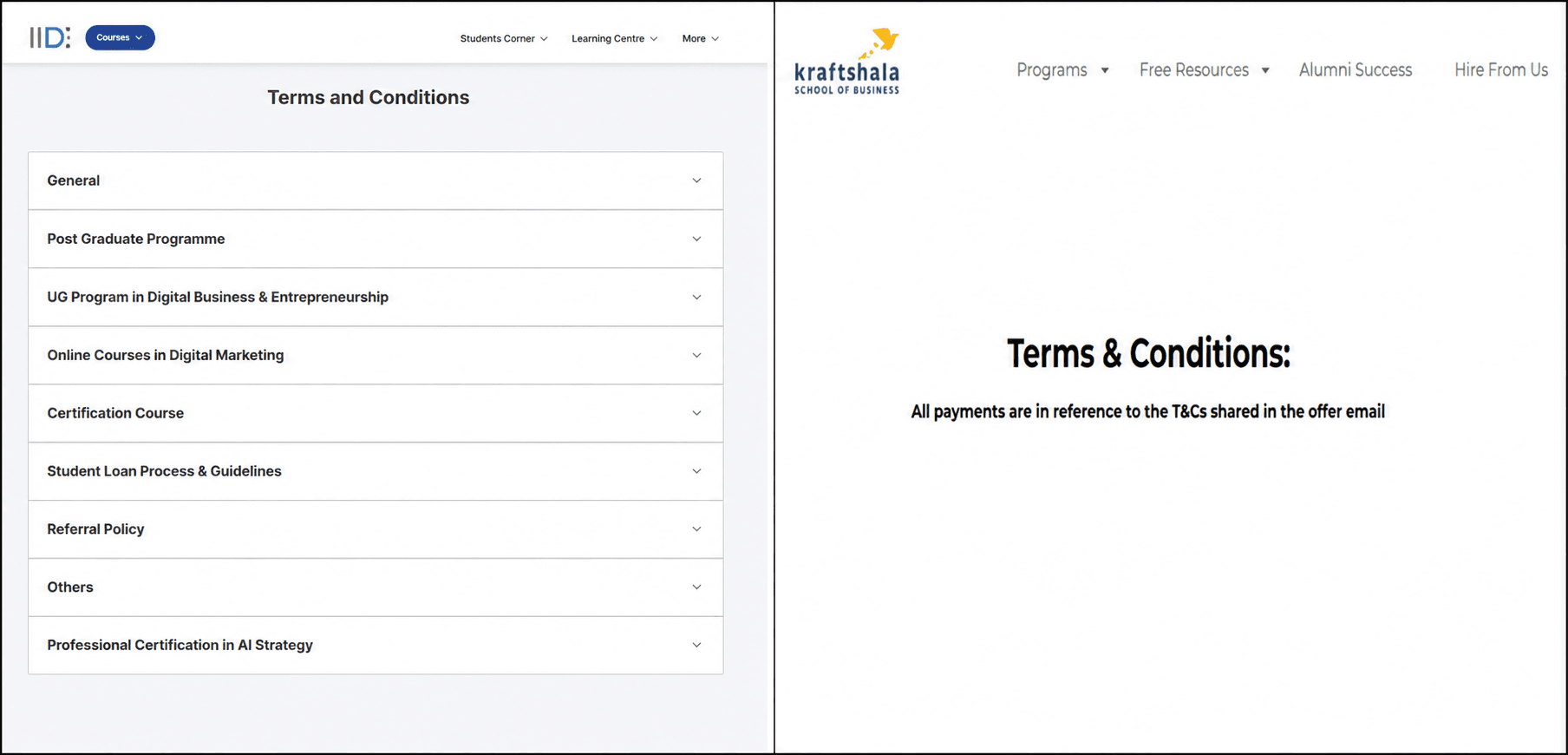Go to Alumni Success page
Viewport: 1568px width, 755px height.
(x=1356, y=70)
